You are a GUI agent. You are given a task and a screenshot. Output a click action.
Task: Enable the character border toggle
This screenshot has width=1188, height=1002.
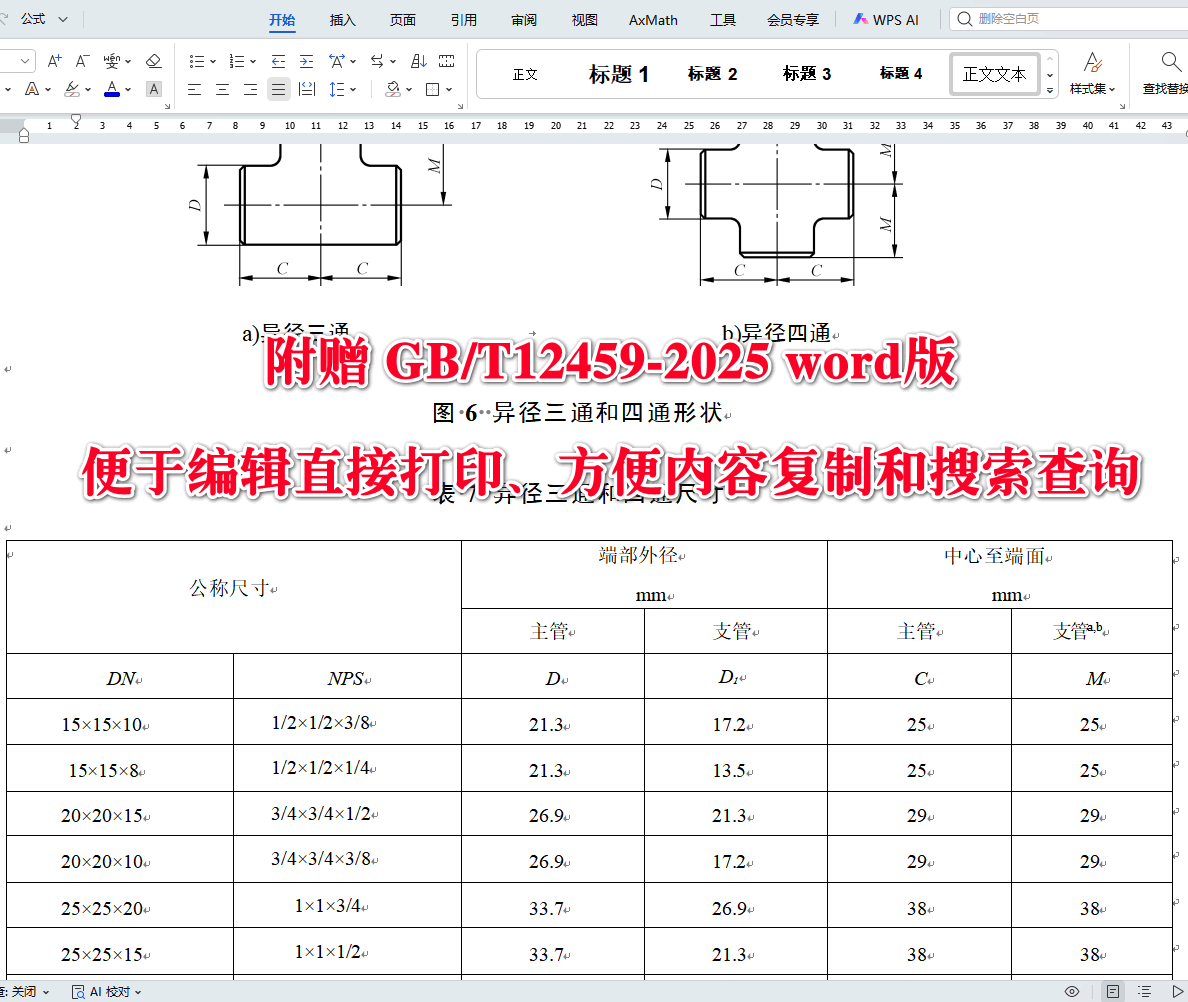153,89
